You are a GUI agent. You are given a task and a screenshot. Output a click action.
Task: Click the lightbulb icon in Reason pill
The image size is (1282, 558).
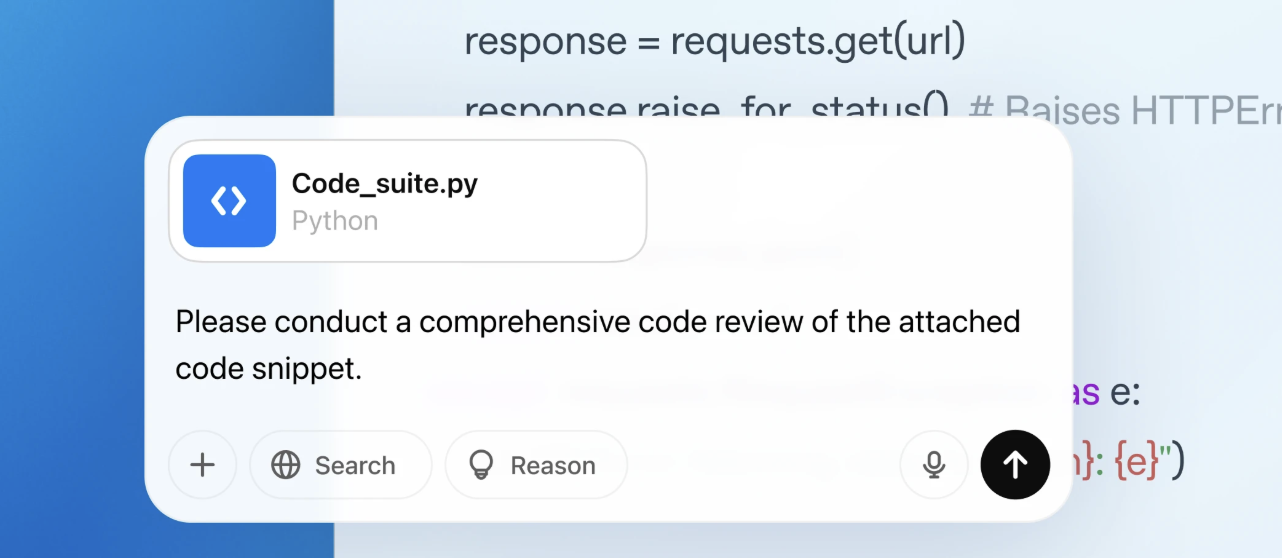[482, 465]
